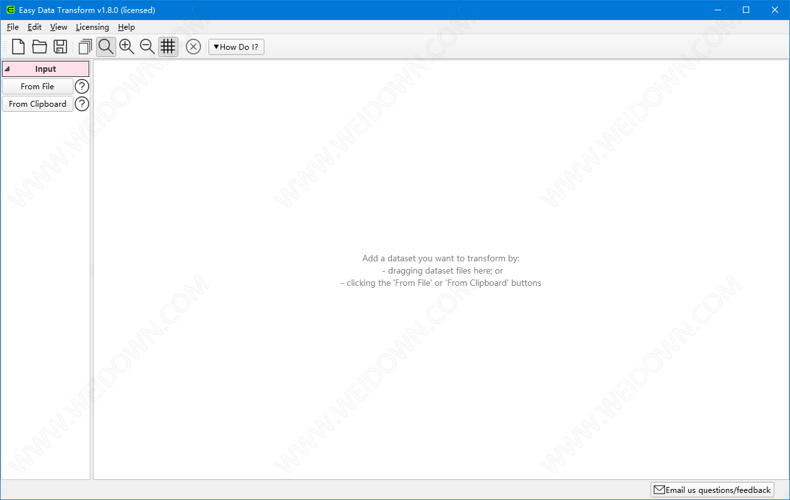This screenshot has height=500, width=790.
Task: Open the File menu
Action: pos(13,27)
